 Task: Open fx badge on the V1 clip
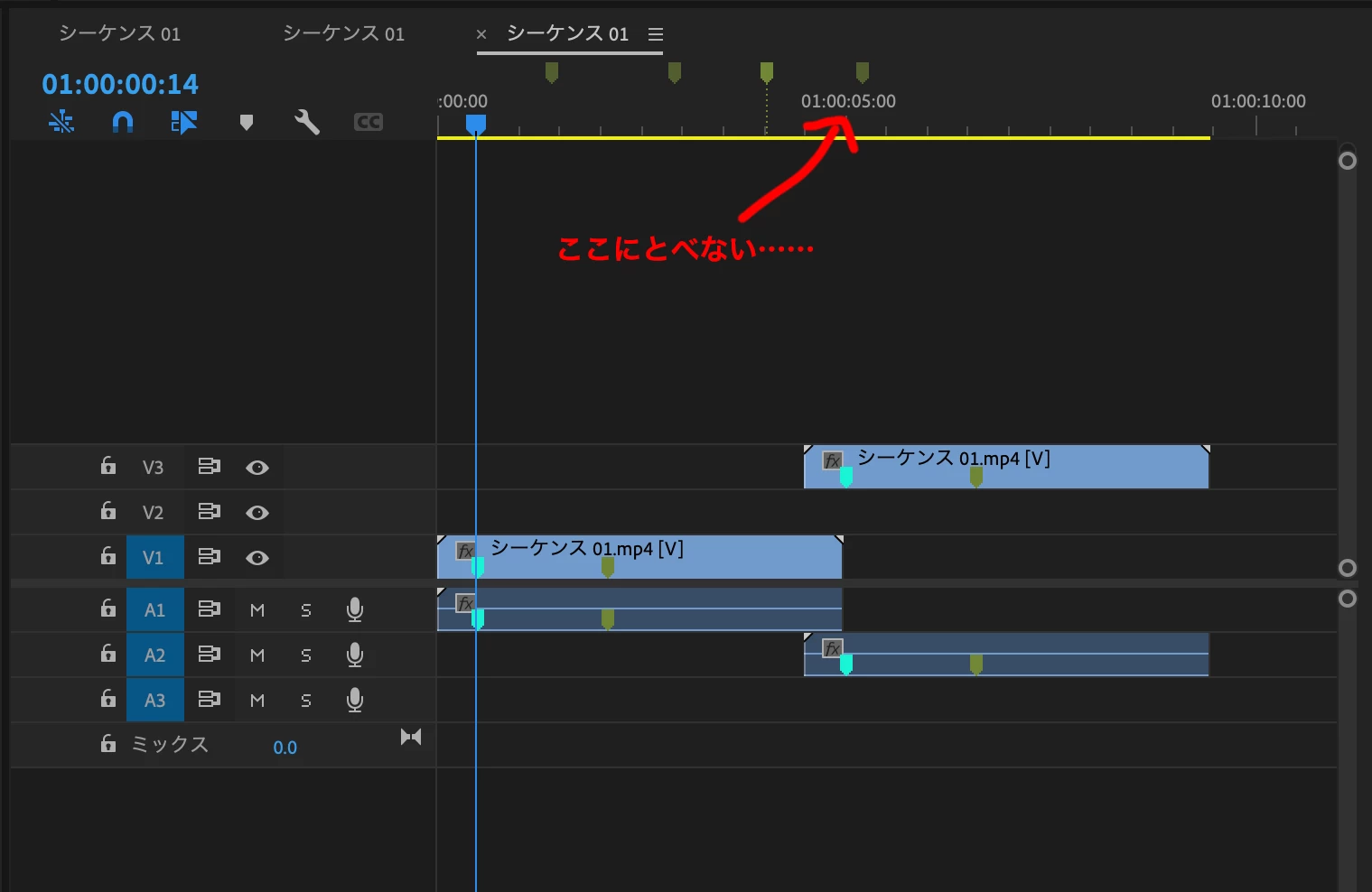click(x=466, y=551)
